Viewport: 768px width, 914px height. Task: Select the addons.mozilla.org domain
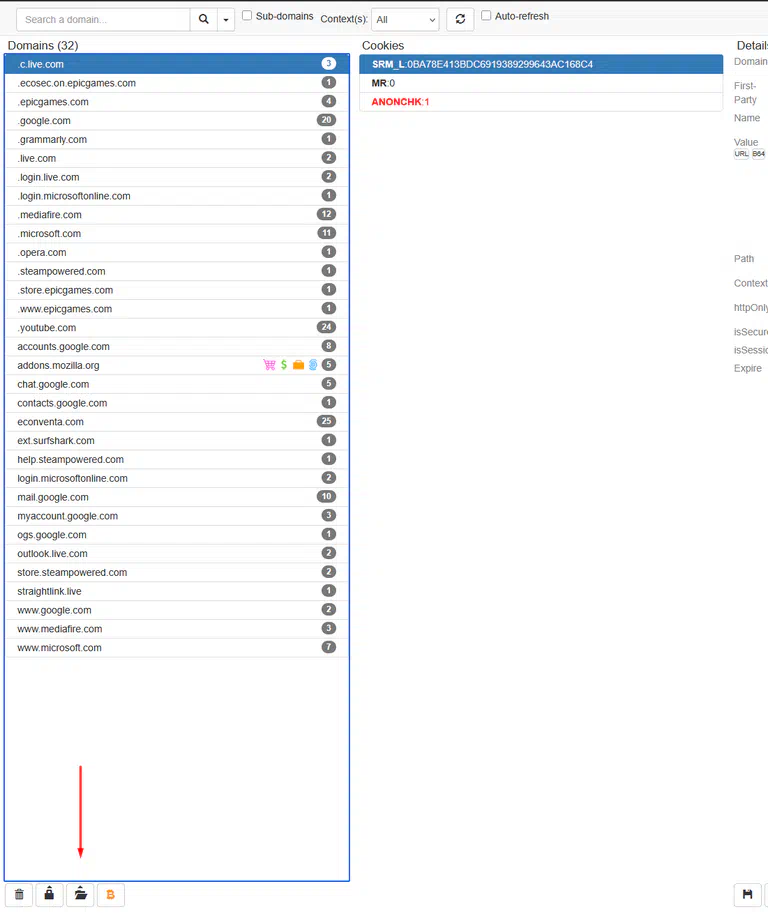177,365
